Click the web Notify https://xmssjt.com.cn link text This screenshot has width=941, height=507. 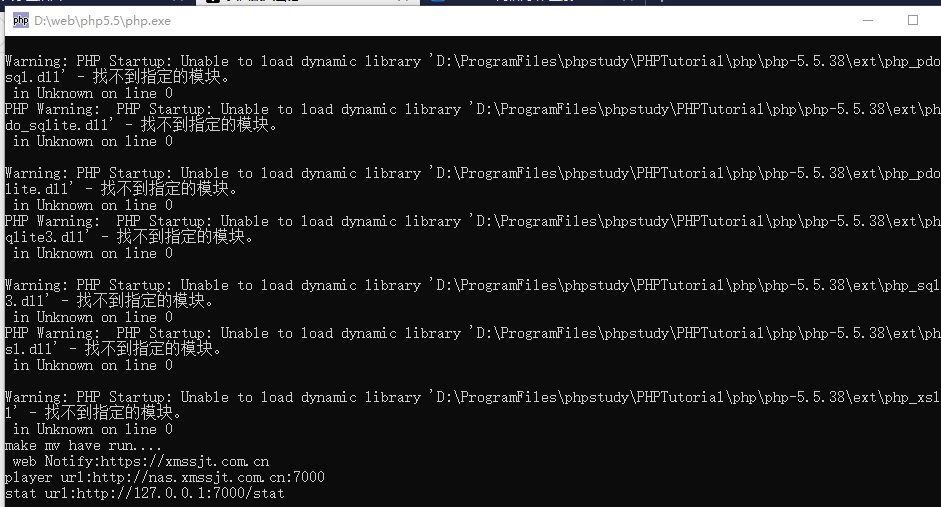coord(141,461)
